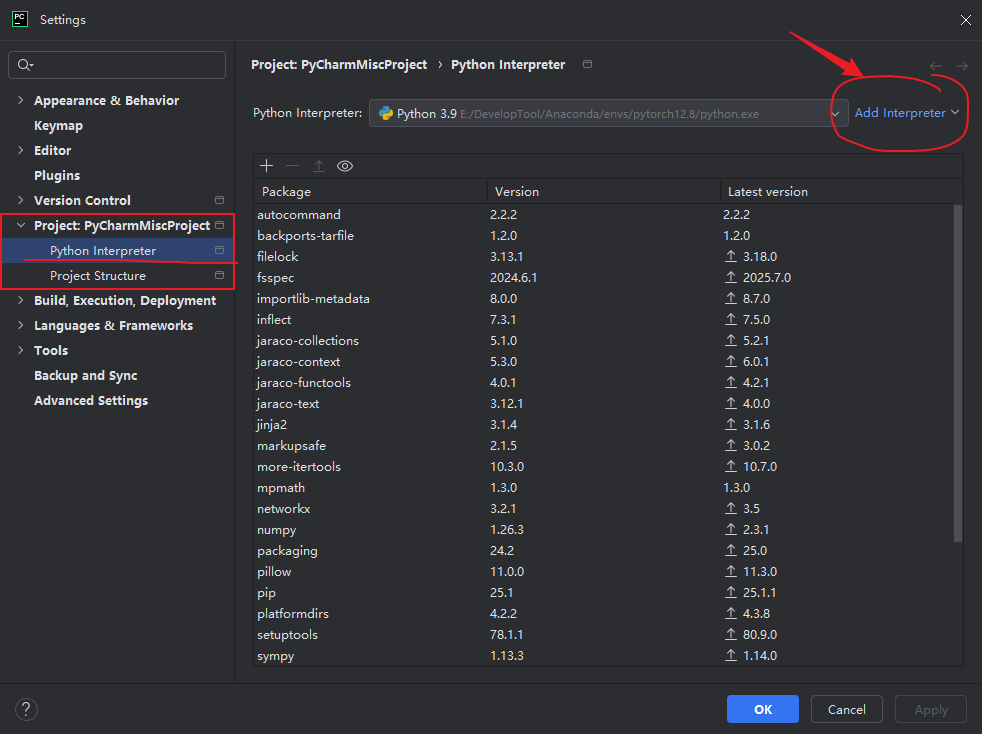
Task: Select the filelock package row
Action: point(604,257)
